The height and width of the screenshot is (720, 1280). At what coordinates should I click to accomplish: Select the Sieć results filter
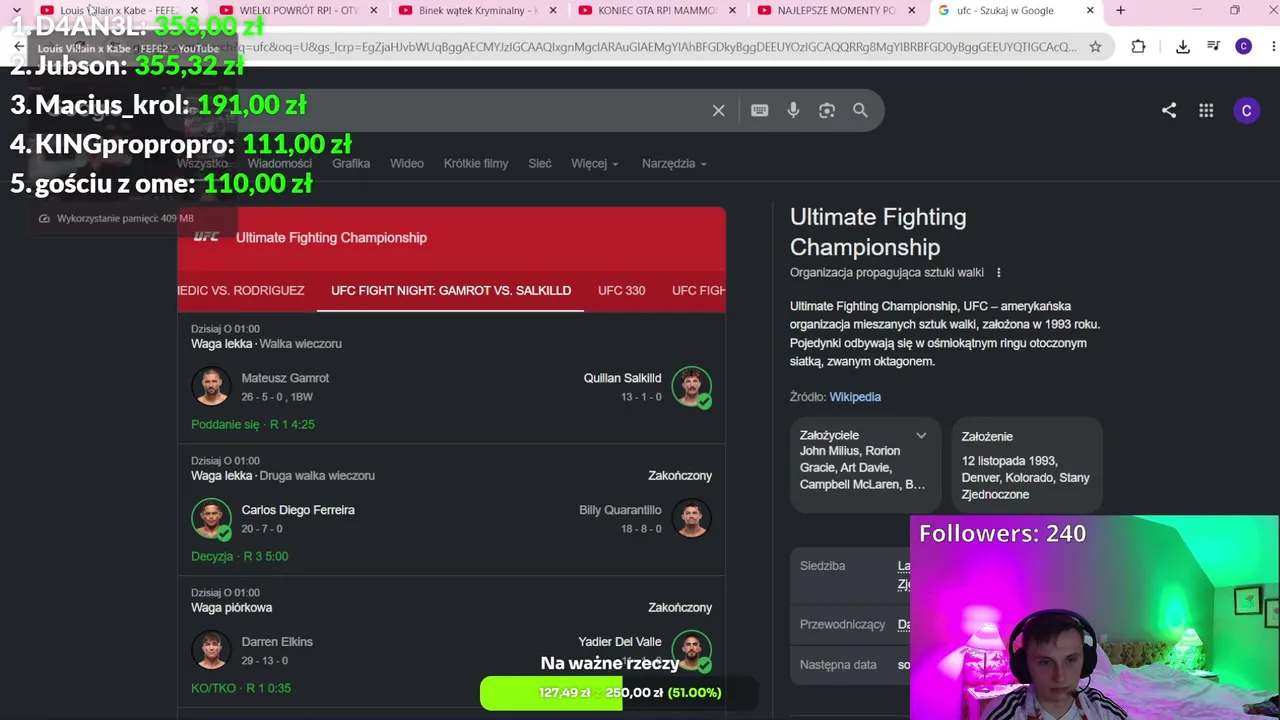tap(540, 163)
